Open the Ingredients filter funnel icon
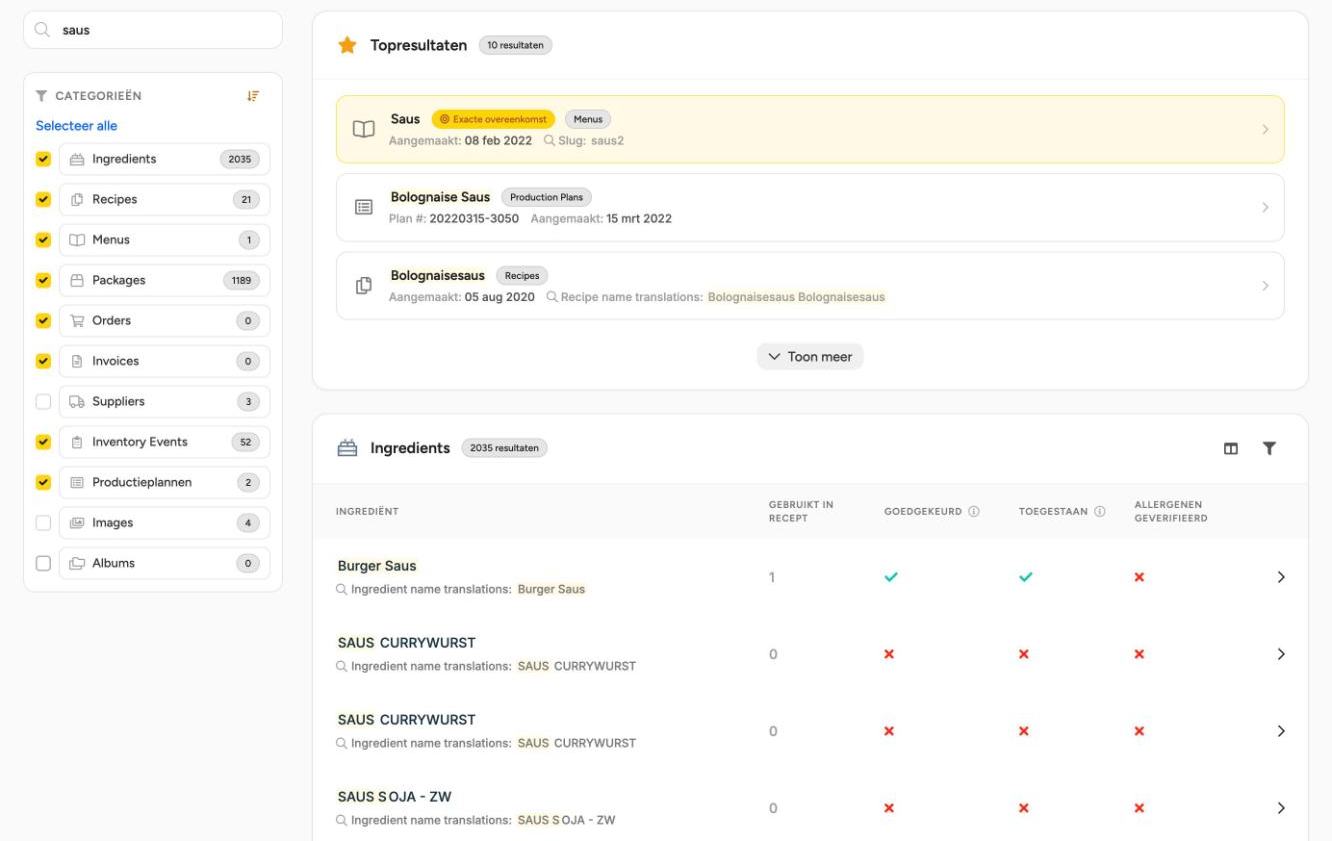 1269,449
